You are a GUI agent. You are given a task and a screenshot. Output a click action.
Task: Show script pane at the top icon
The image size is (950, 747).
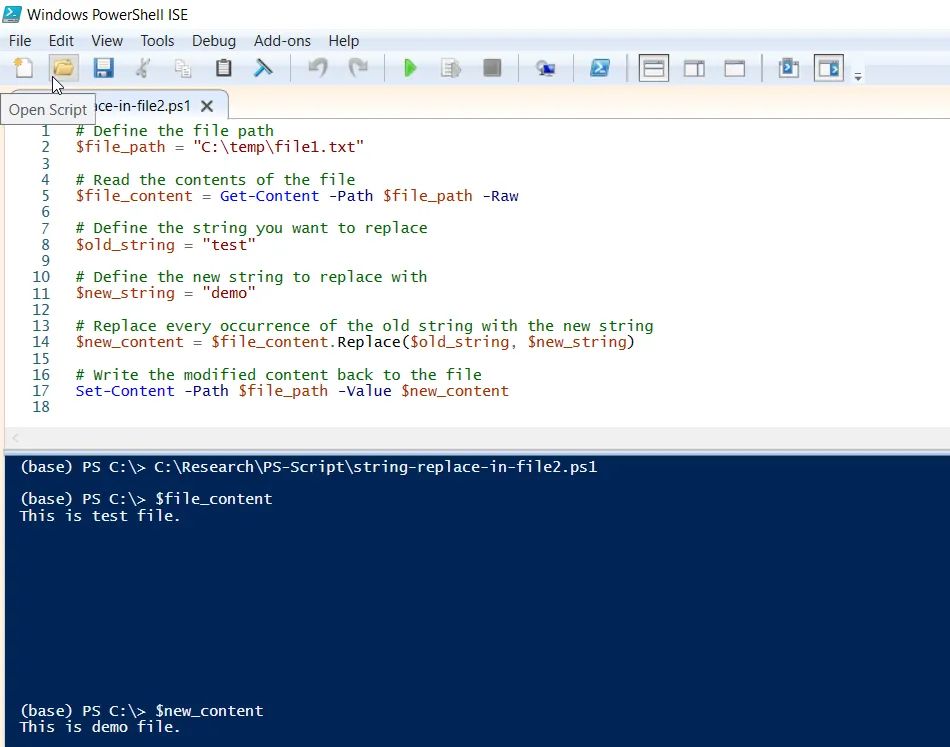[654, 68]
